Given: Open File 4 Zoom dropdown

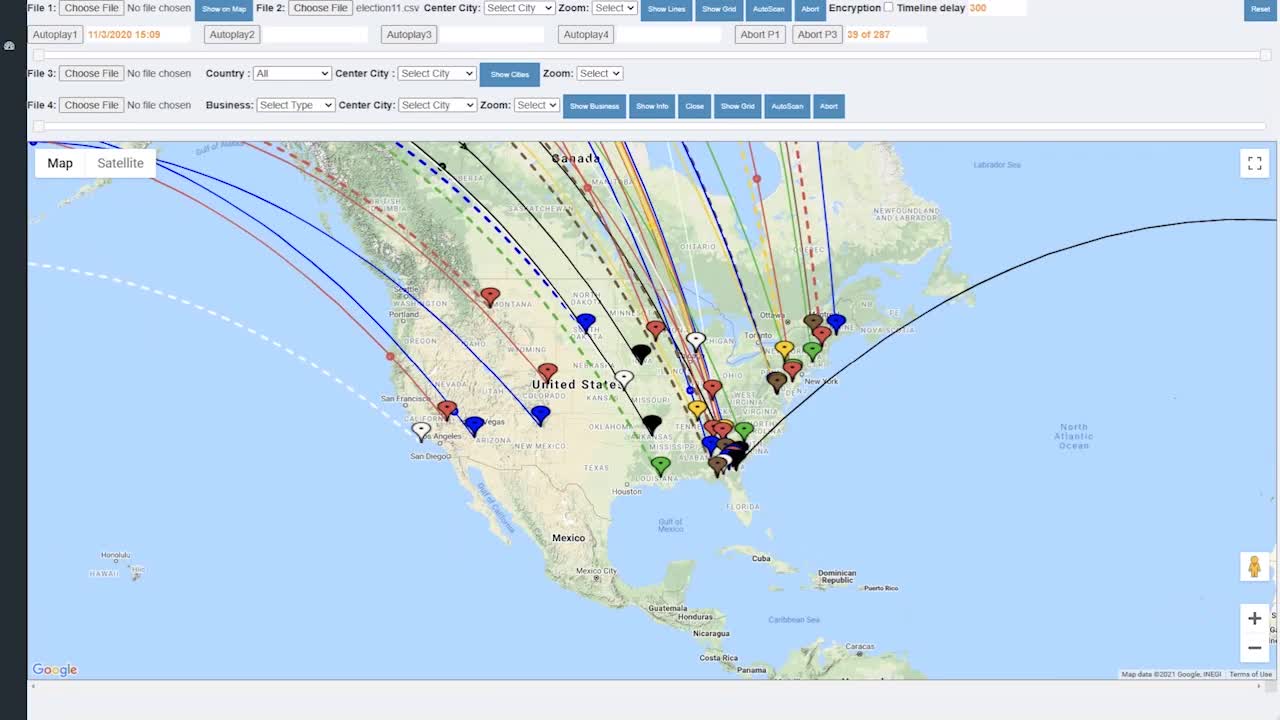Looking at the screenshot, I should pos(537,105).
